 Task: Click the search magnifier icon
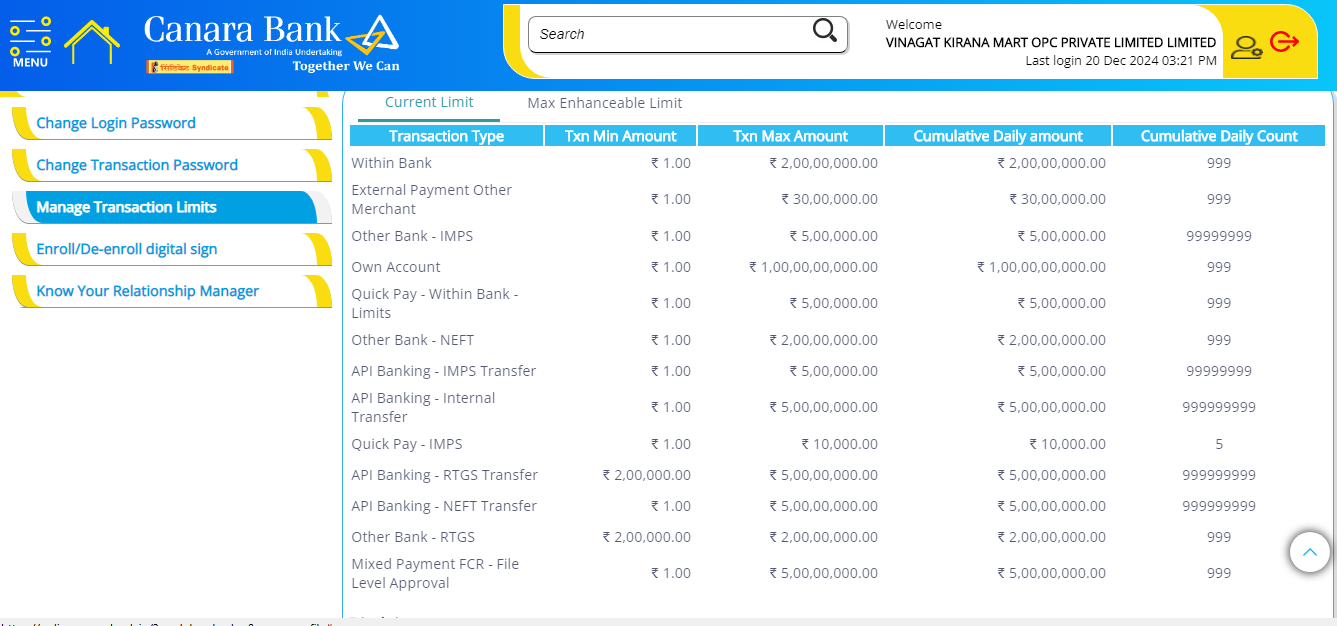click(825, 31)
